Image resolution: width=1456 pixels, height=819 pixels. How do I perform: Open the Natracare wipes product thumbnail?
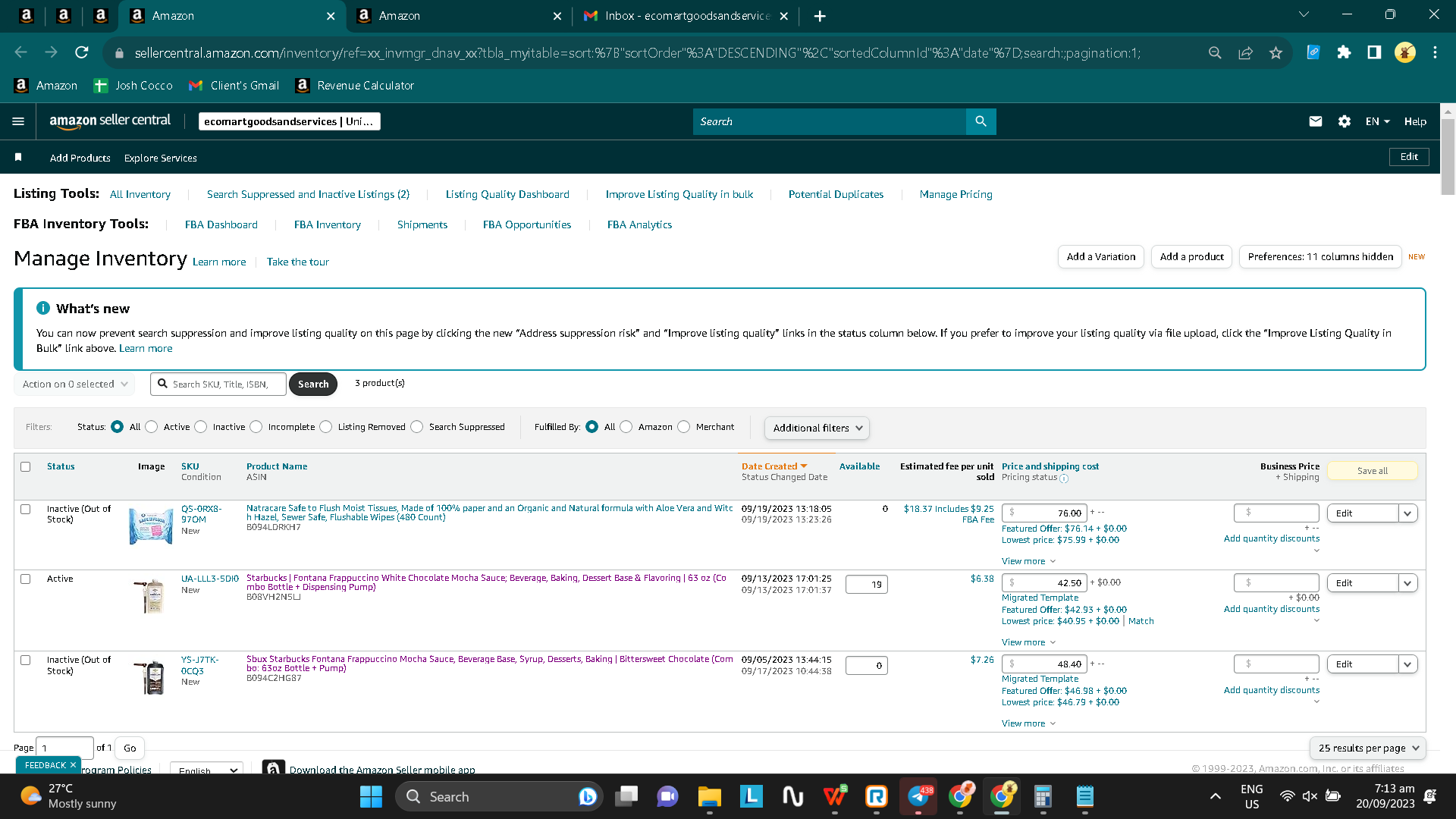click(151, 526)
